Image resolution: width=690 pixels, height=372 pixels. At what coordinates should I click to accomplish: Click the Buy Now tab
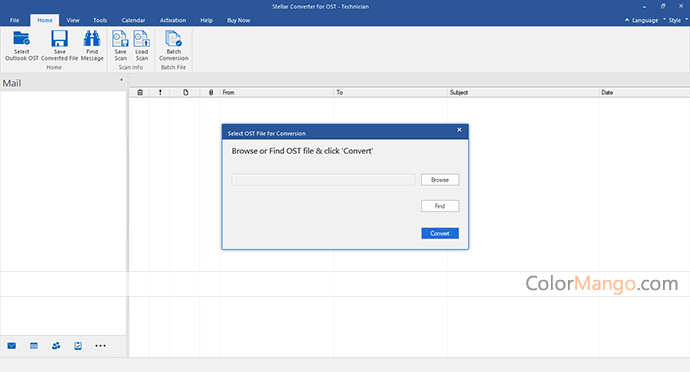239,20
